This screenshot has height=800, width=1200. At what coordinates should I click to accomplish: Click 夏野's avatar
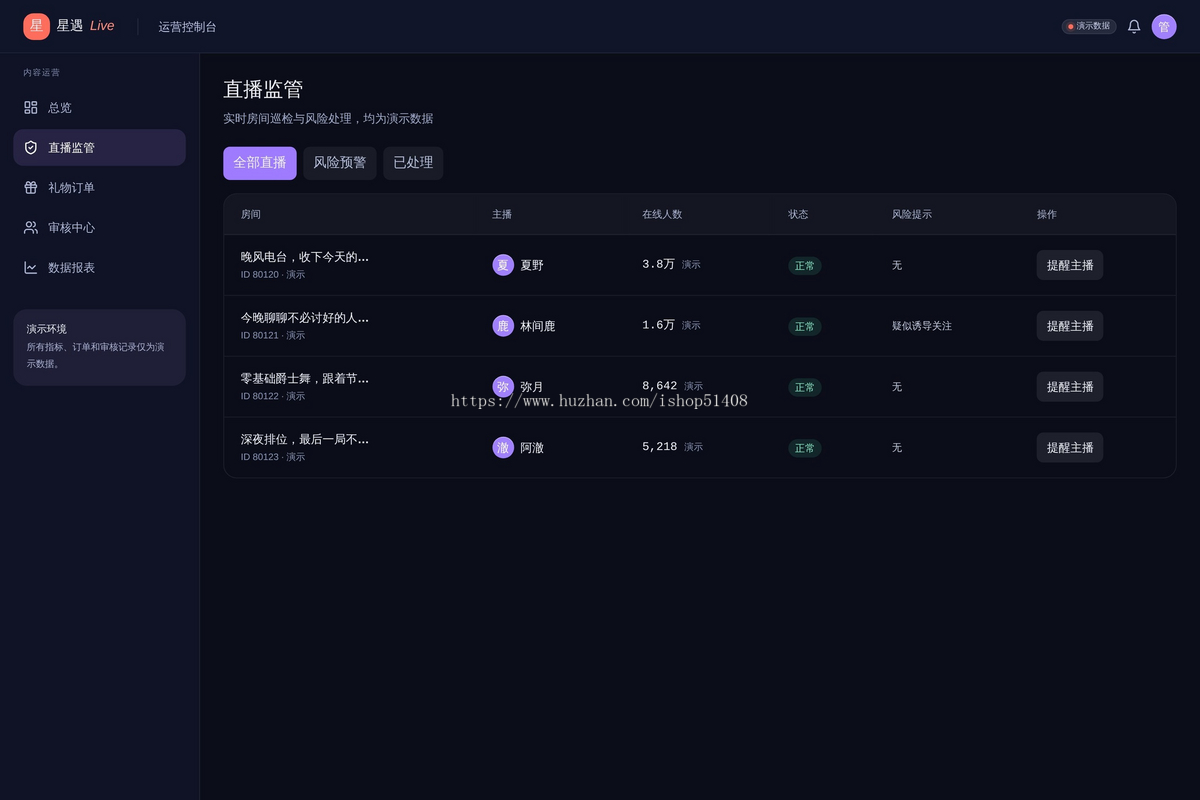click(x=503, y=265)
